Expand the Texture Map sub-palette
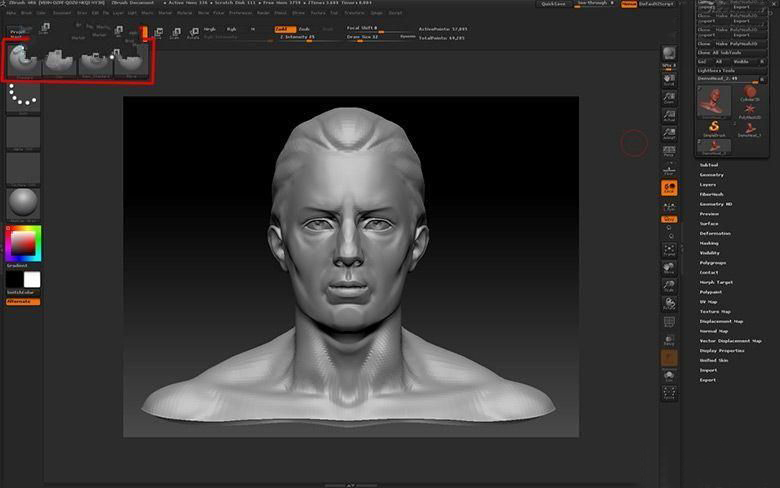The image size is (780, 488). pyautogui.click(x=715, y=311)
